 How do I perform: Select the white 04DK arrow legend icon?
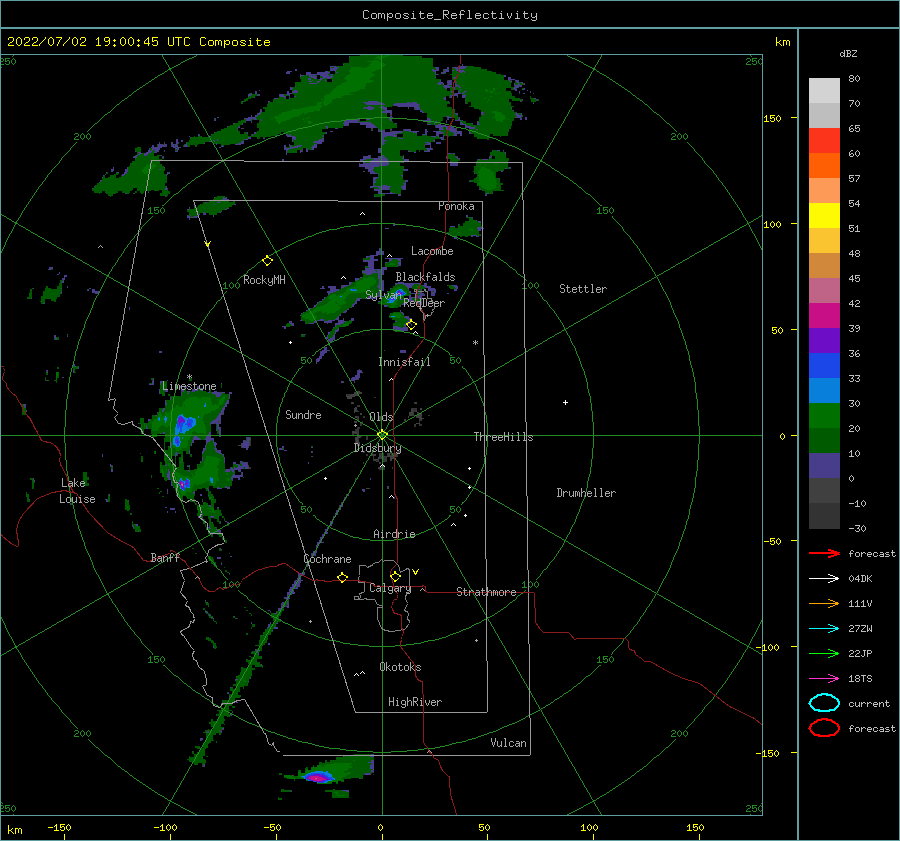(x=824, y=578)
